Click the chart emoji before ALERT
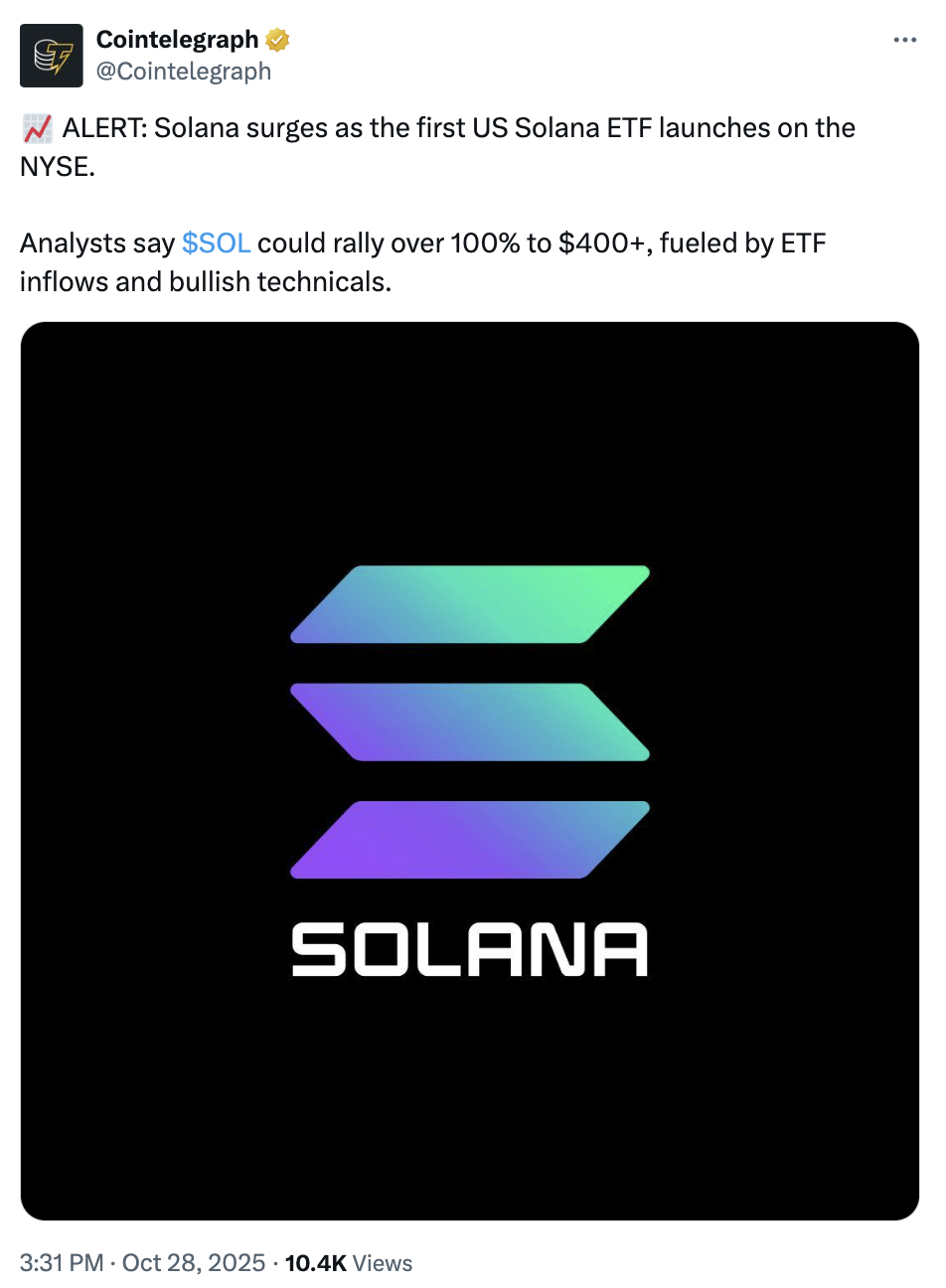Viewport: 946px width, 1288px height. tap(38, 128)
